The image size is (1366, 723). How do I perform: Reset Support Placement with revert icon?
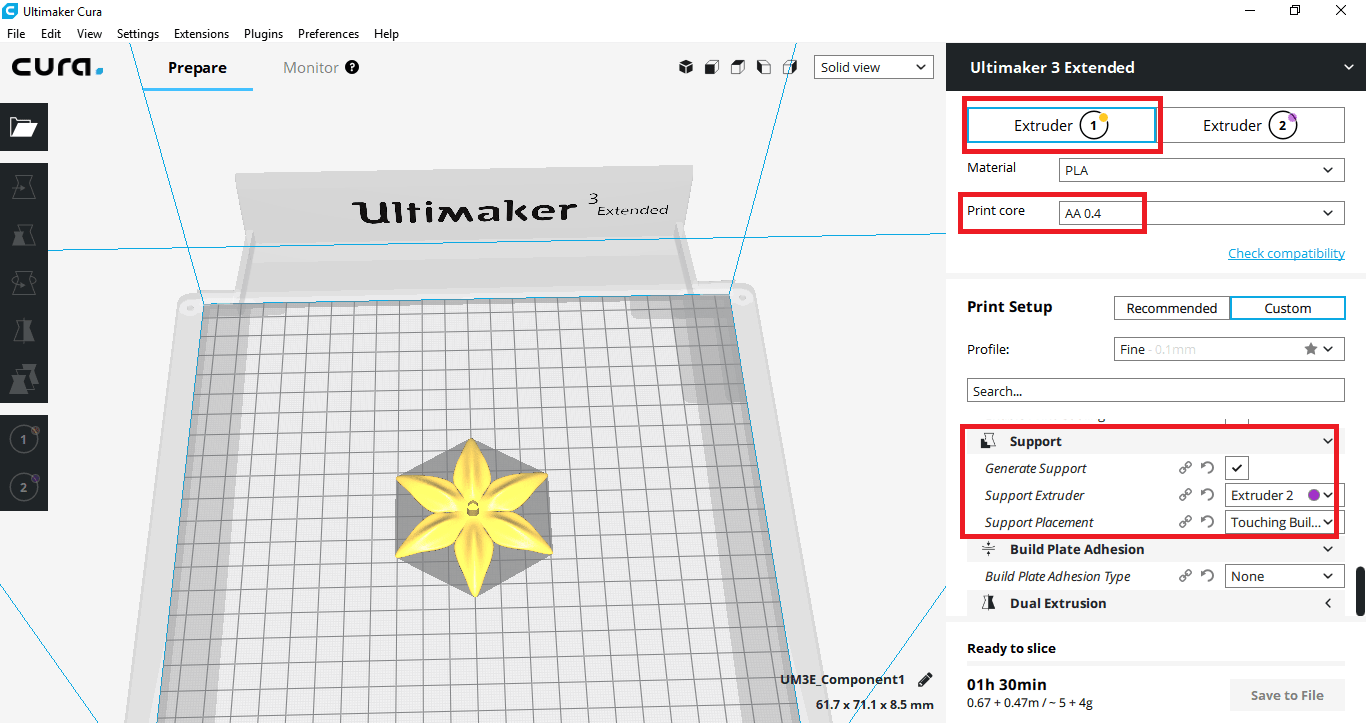click(x=1207, y=522)
